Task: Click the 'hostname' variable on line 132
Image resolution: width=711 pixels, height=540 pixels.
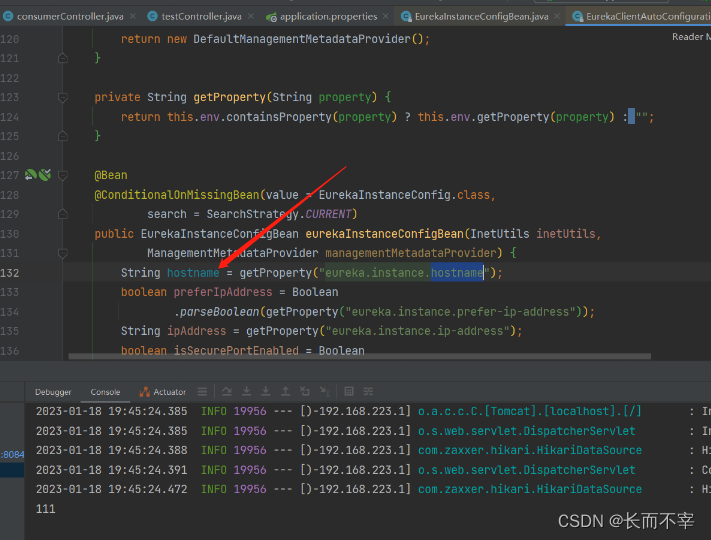Action: pyautogui.click(x=193, y=272)
